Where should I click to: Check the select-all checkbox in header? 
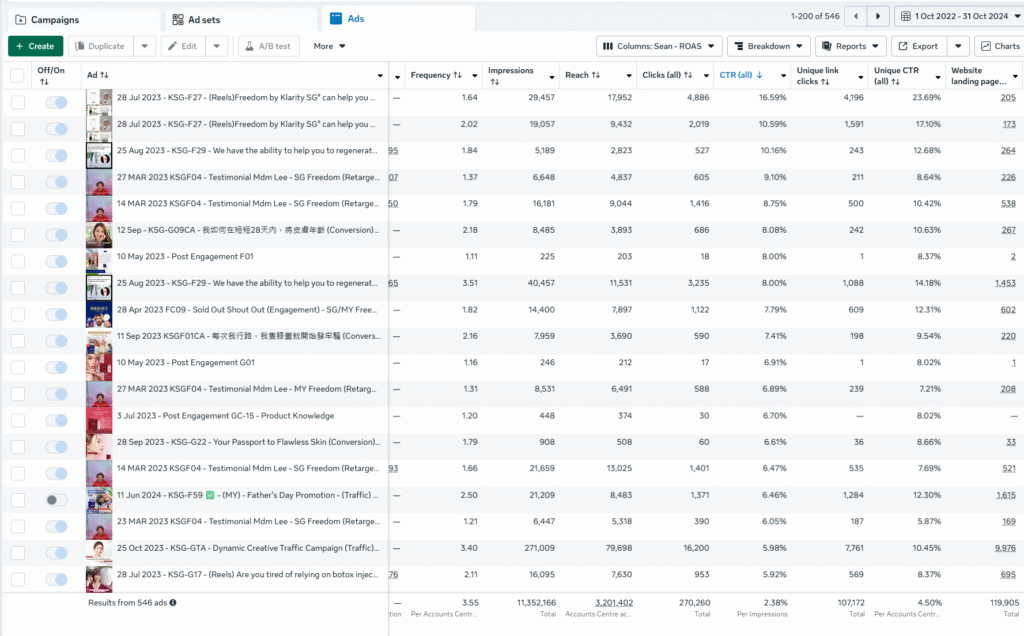[x=16, y=75]
